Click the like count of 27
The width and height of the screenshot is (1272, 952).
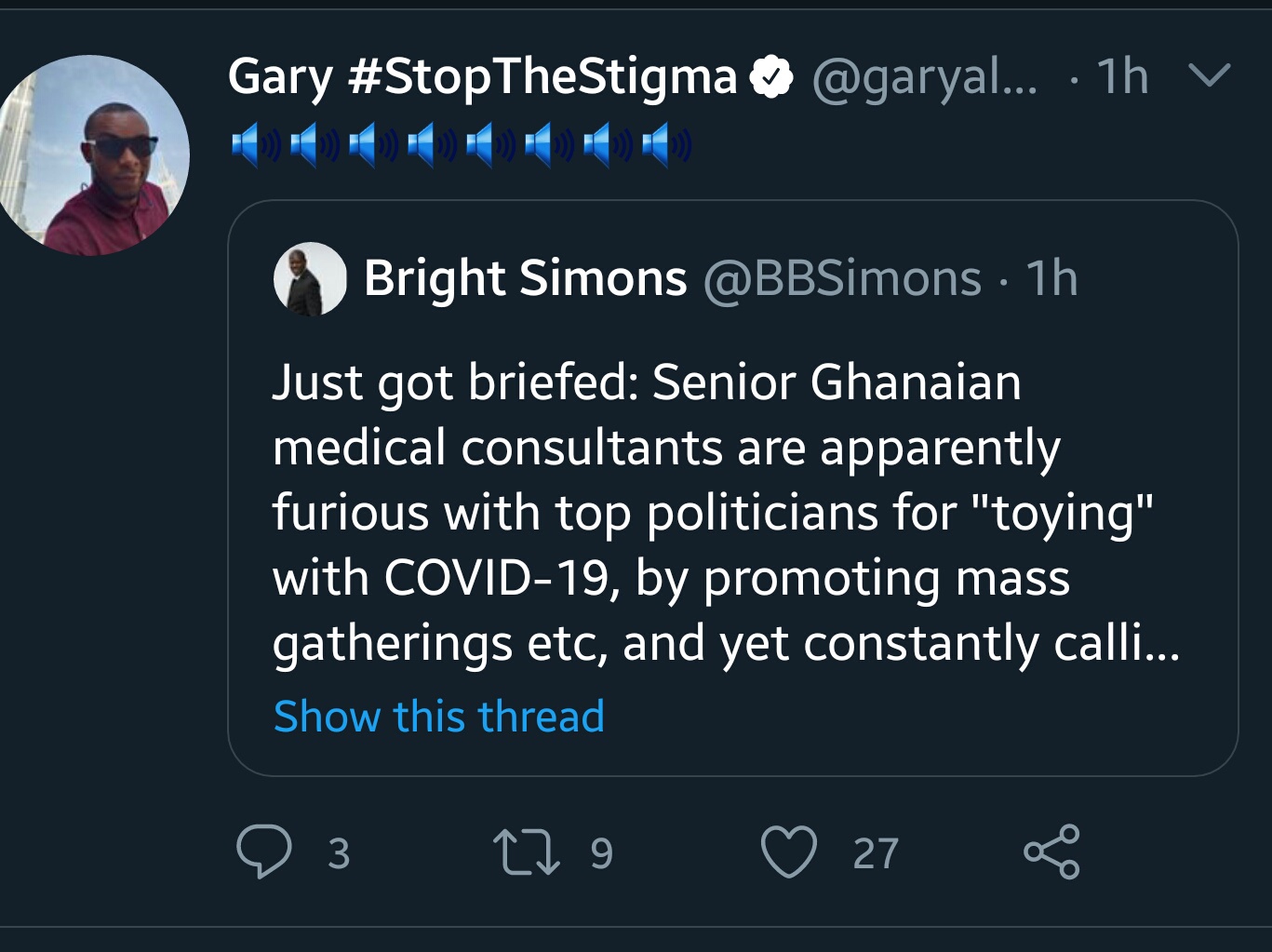point(876,853)
